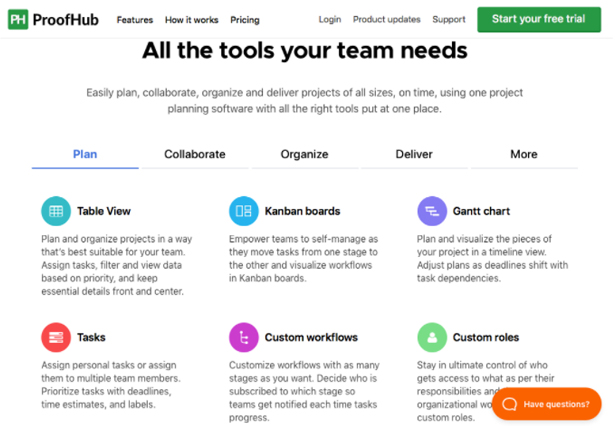Click description Assign personal tasks or assign

tap(111, 385)
